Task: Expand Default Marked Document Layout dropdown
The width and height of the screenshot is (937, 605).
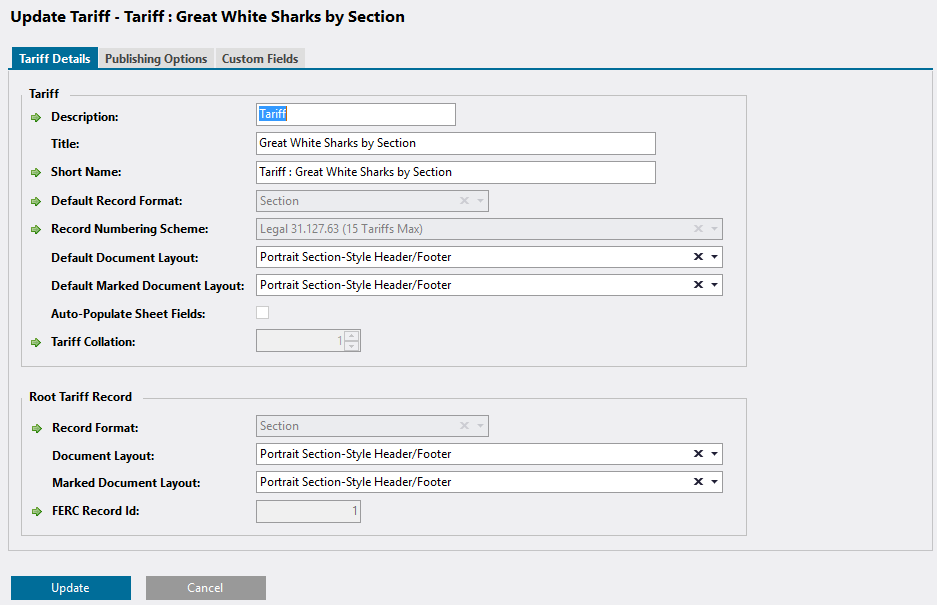Action: click(x=715, y=285)
